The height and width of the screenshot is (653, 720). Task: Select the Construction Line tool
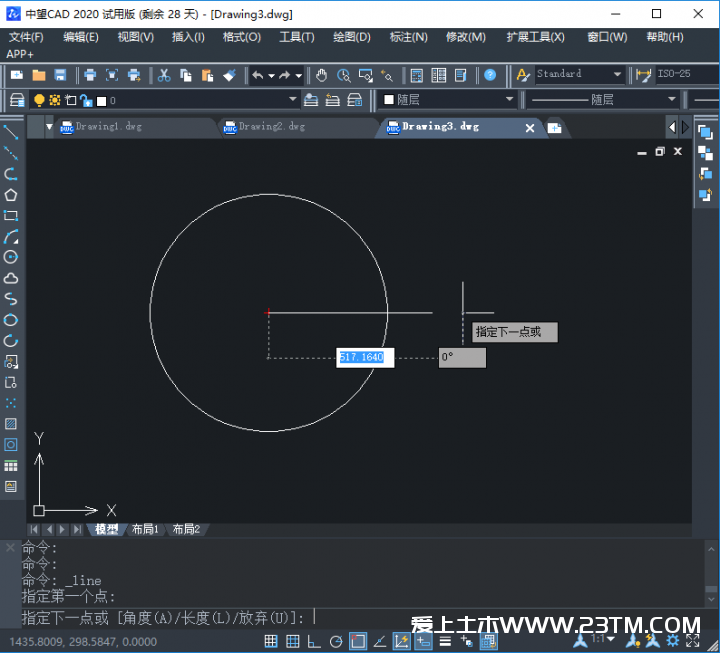[x=11, y=153]
